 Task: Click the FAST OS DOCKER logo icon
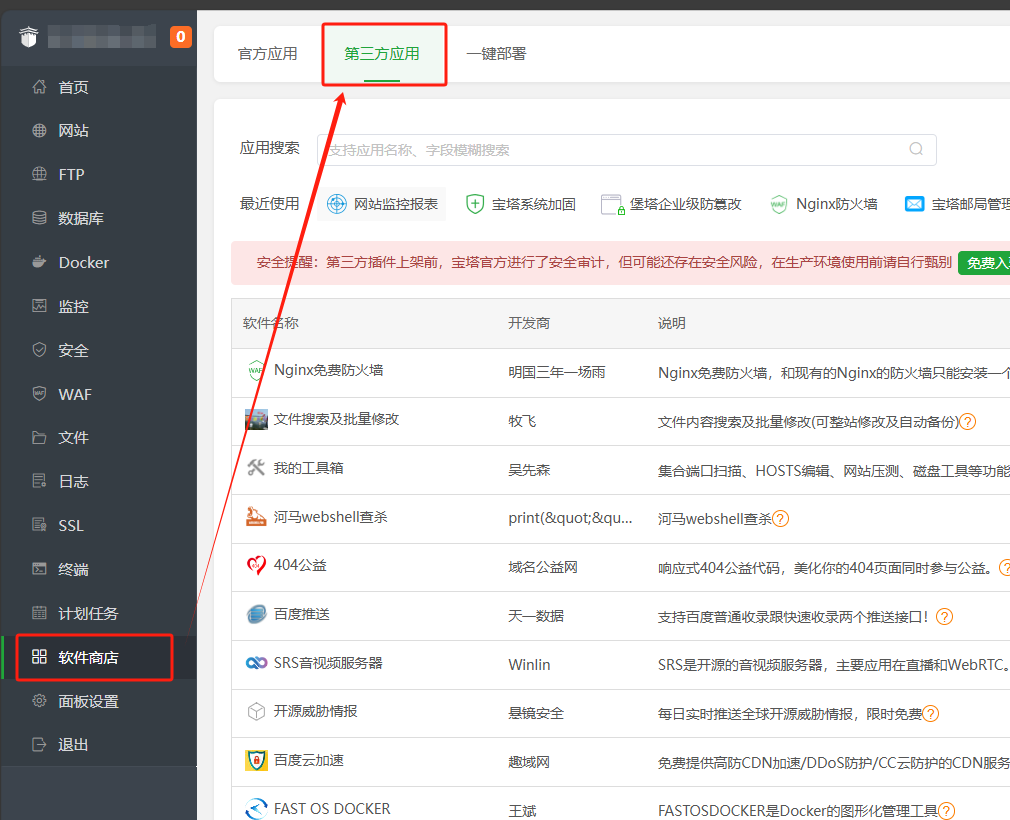tap(256, 808)
